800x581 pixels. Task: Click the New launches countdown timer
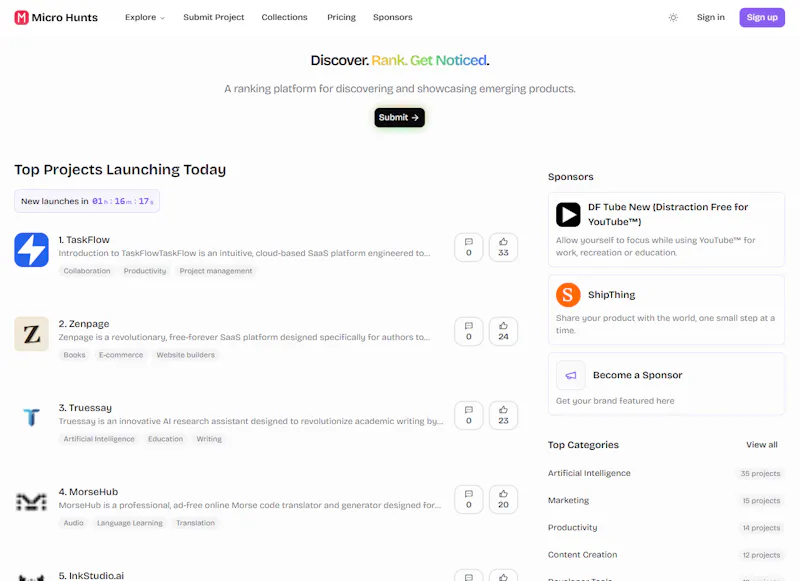click(x=87, y=201)
